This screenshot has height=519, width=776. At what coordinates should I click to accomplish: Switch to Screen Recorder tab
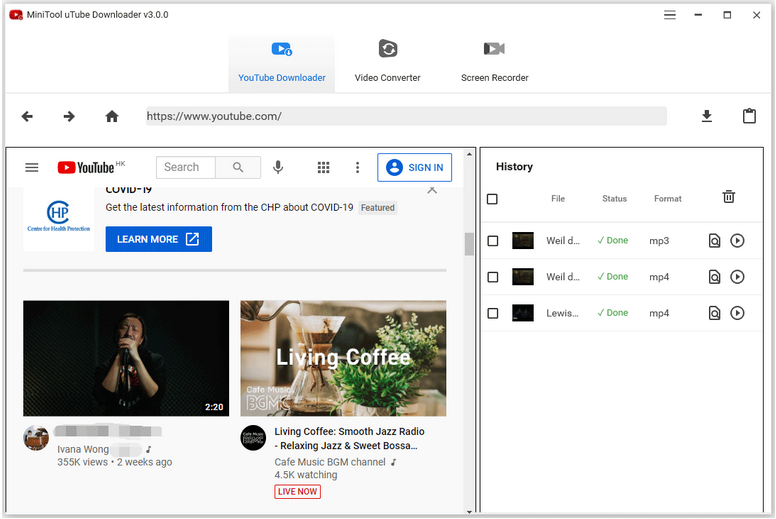pos(494,64)
